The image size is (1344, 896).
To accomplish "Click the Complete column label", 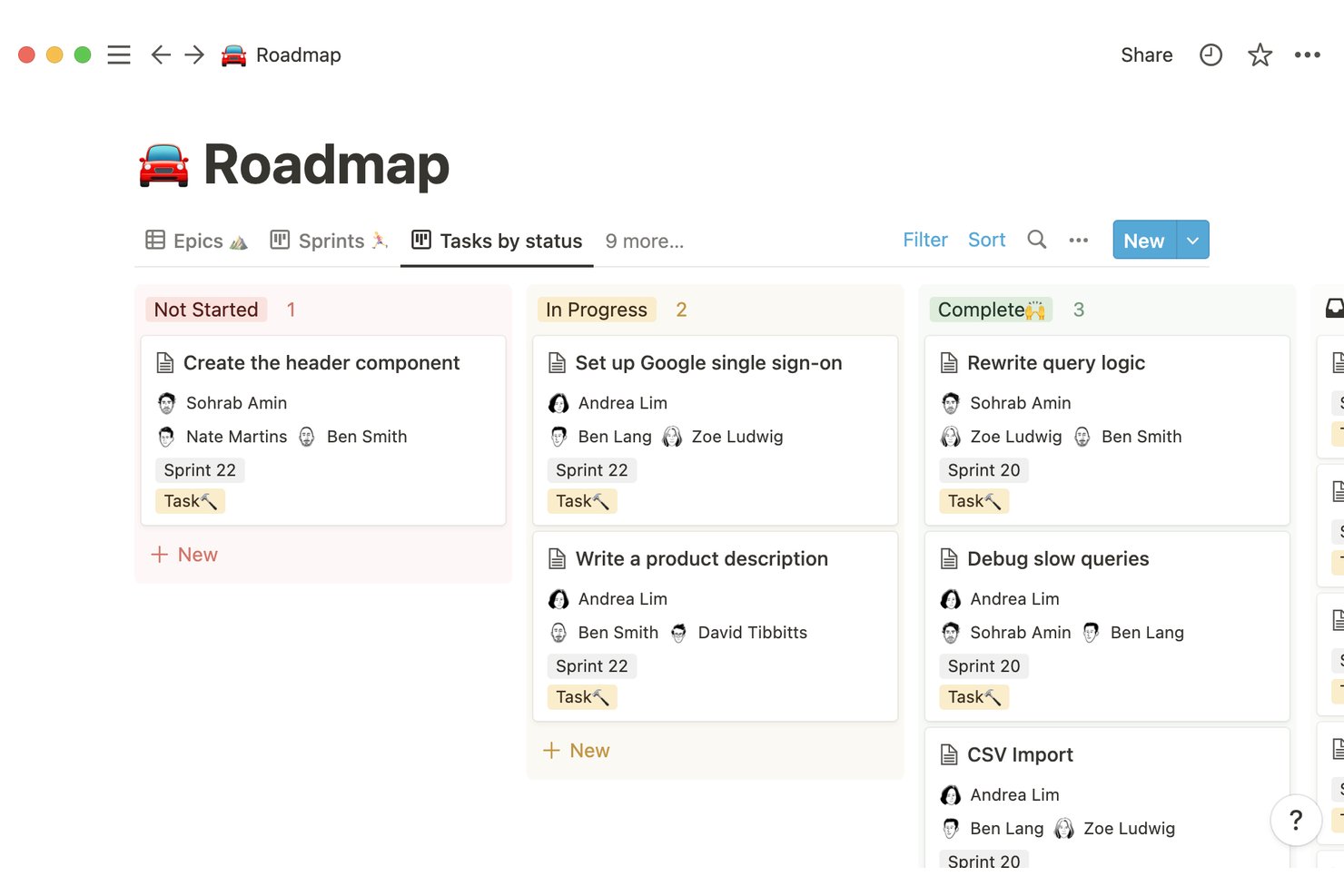I will 991,310.
